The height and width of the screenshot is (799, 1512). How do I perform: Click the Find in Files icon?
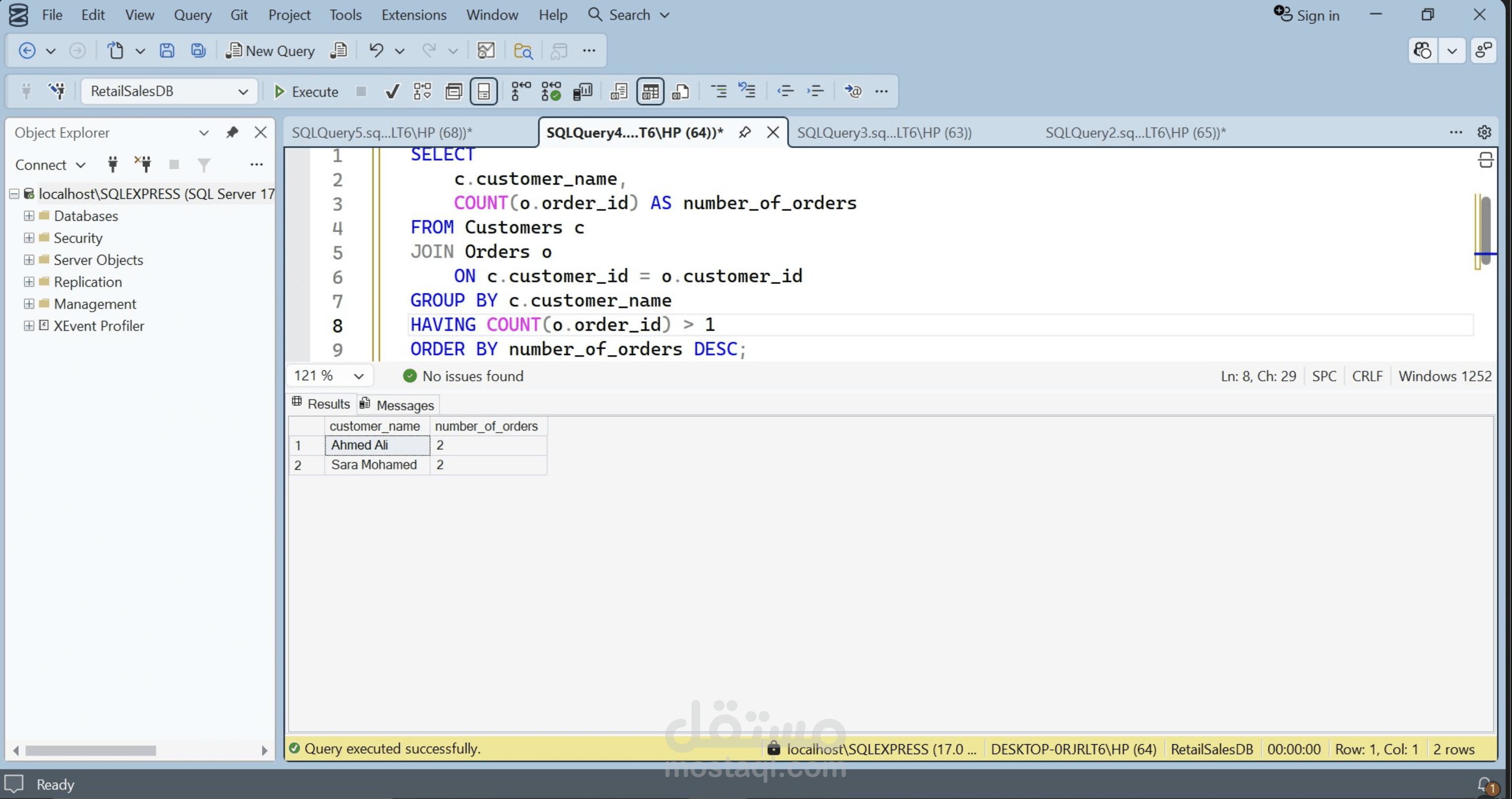coord(522,50)
